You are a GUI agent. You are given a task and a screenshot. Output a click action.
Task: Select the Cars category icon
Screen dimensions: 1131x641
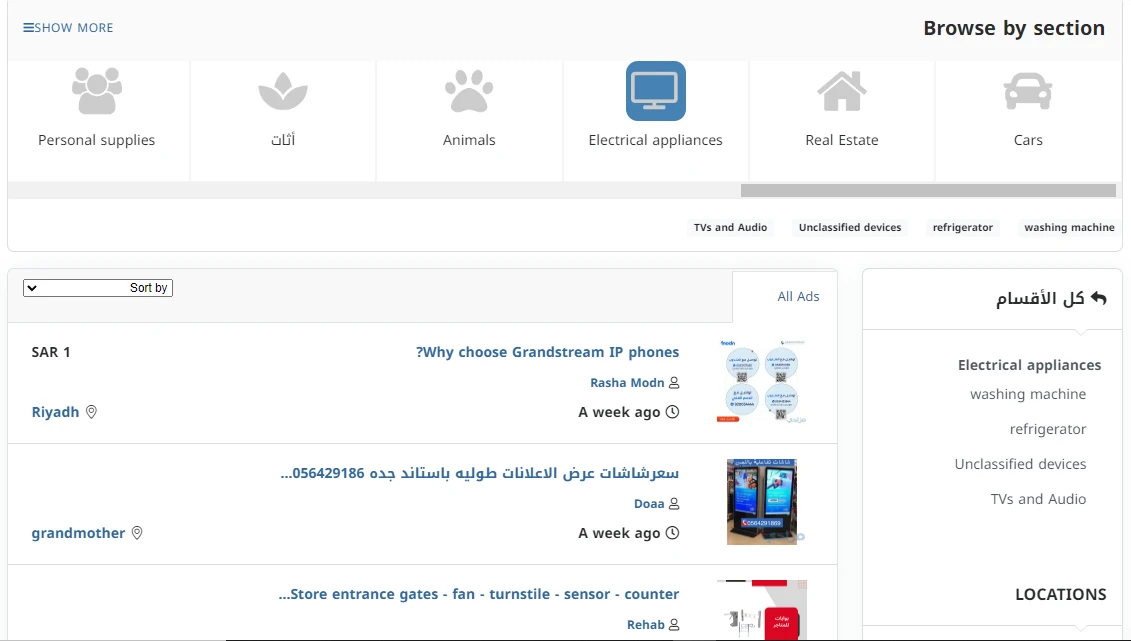click(1028, 92)
